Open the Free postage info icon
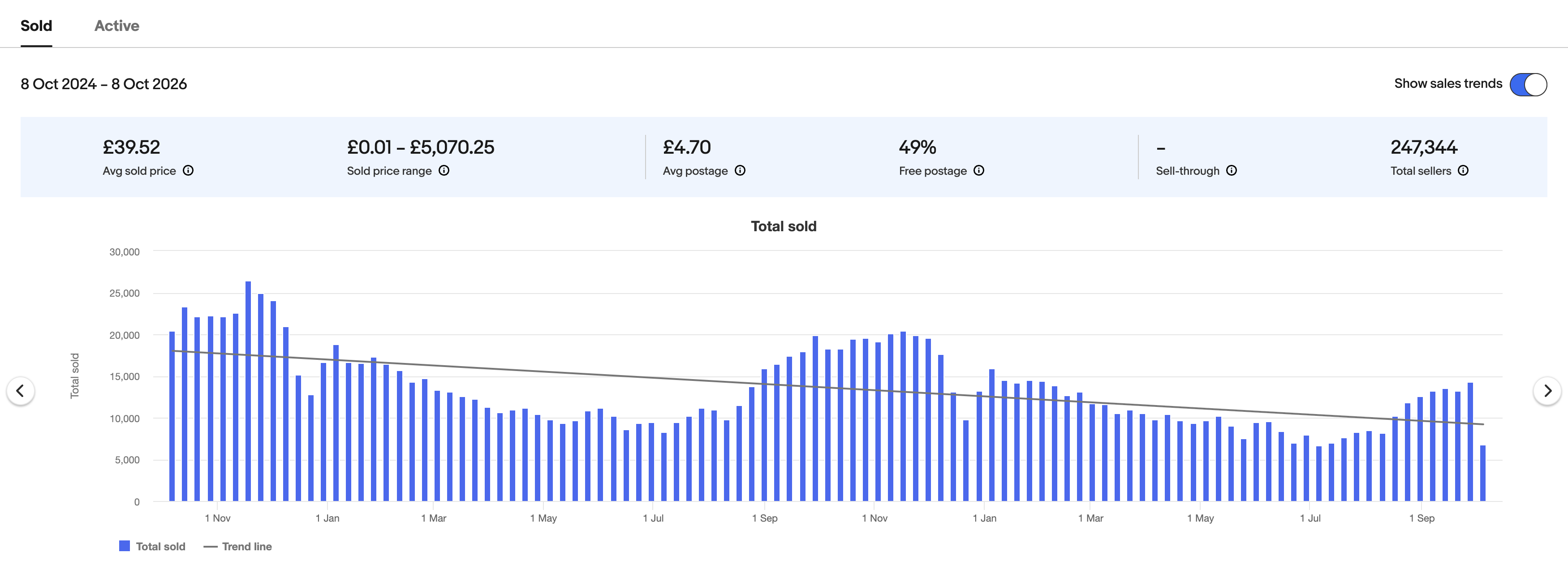This screenshot has height=570, width=1568. tap(978, 171)
